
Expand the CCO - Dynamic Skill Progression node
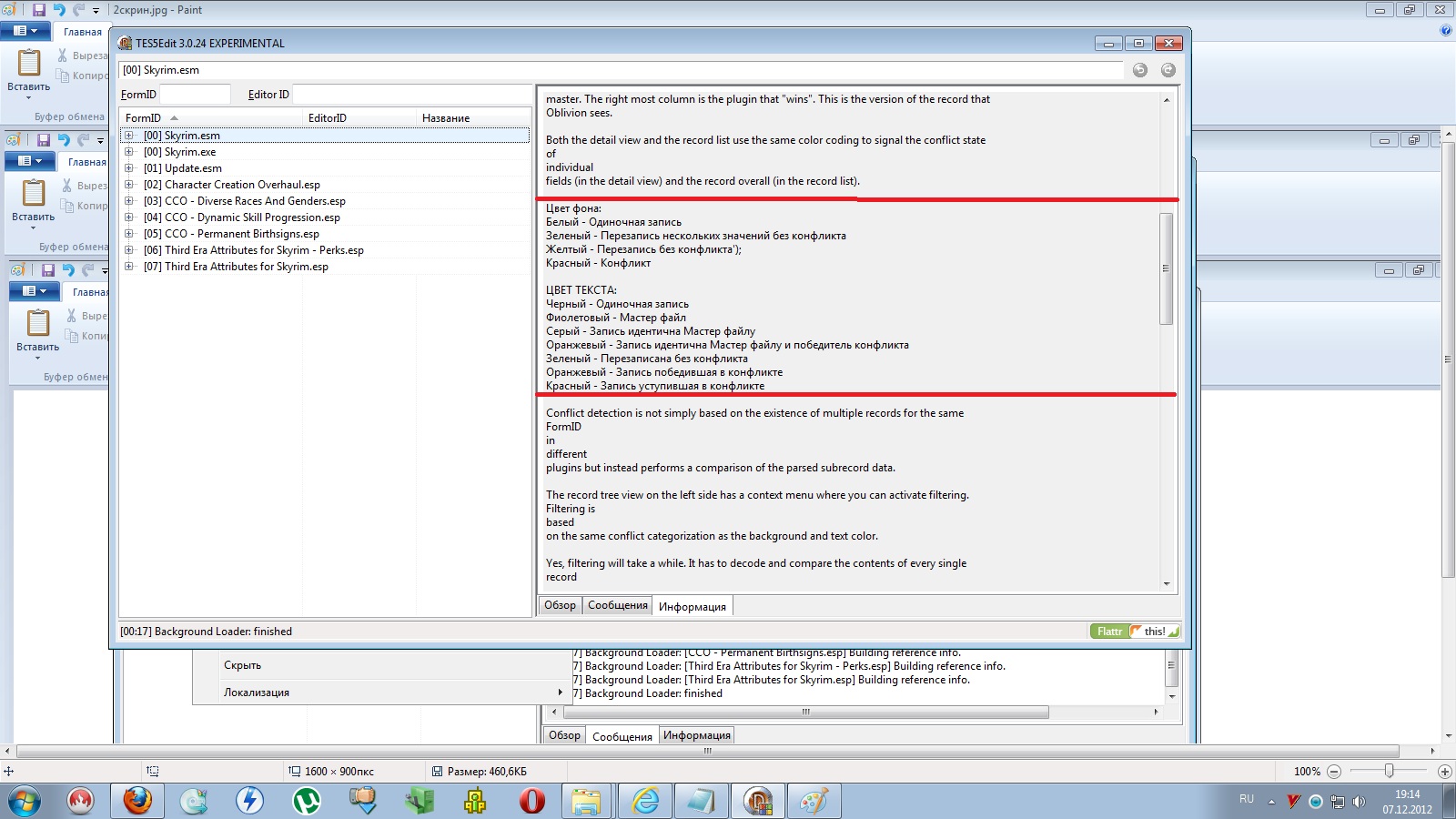tap(128, 217)
